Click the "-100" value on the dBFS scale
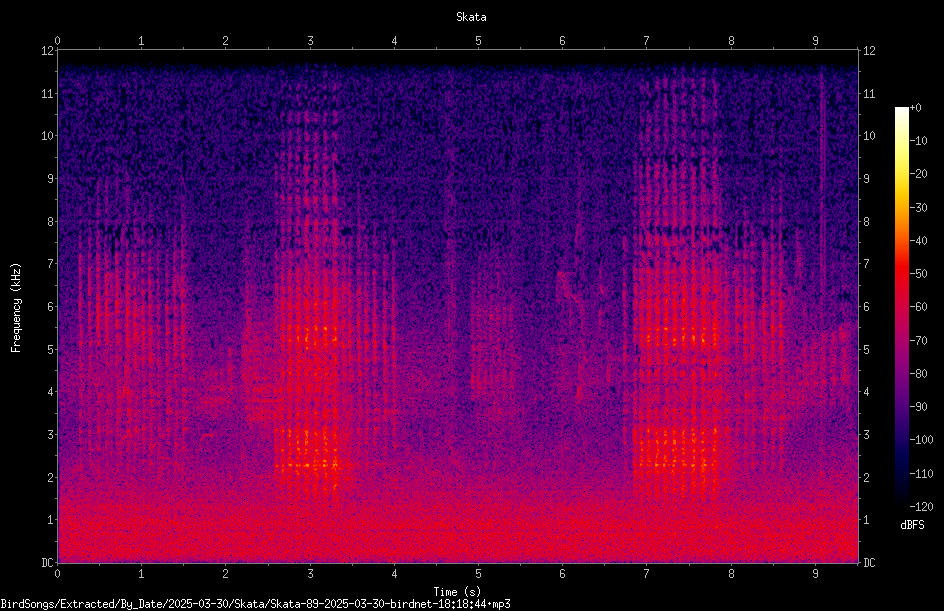944x611 pixels. pyautogui.click(x=921, y=440)
